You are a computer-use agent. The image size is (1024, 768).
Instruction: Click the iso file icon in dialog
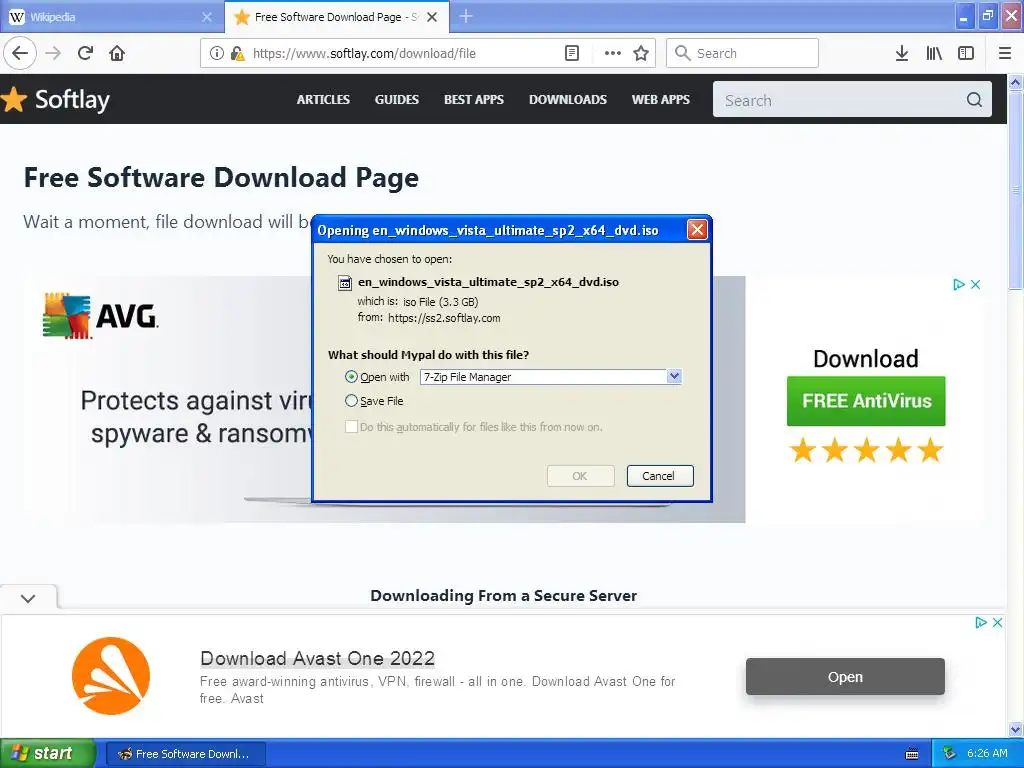coord(344,282)
